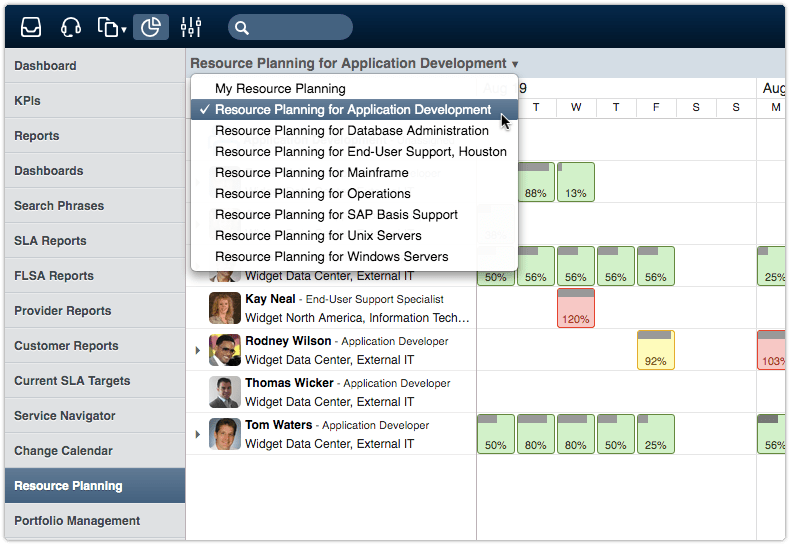Viewport: 790px width, 545px height.
Task: Go to Change Calendar in sidebar
Action: (x=63, y=451)
